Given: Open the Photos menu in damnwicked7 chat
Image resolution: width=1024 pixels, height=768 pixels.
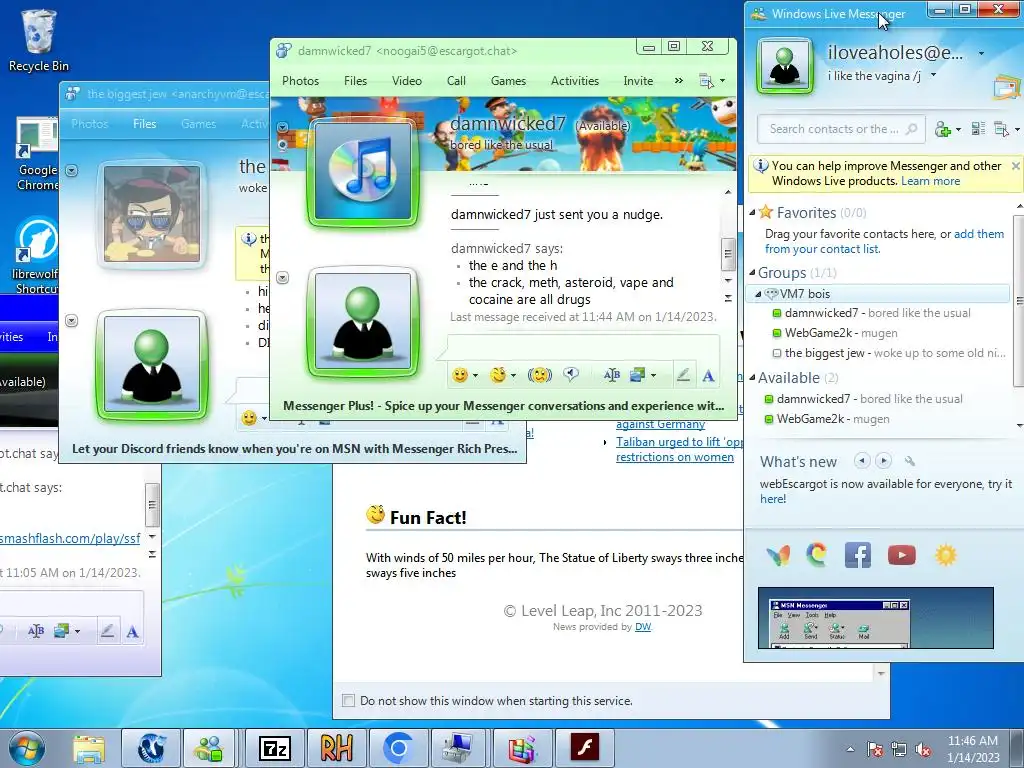Looking at the screenshot, I should click(x=300, y=81).
